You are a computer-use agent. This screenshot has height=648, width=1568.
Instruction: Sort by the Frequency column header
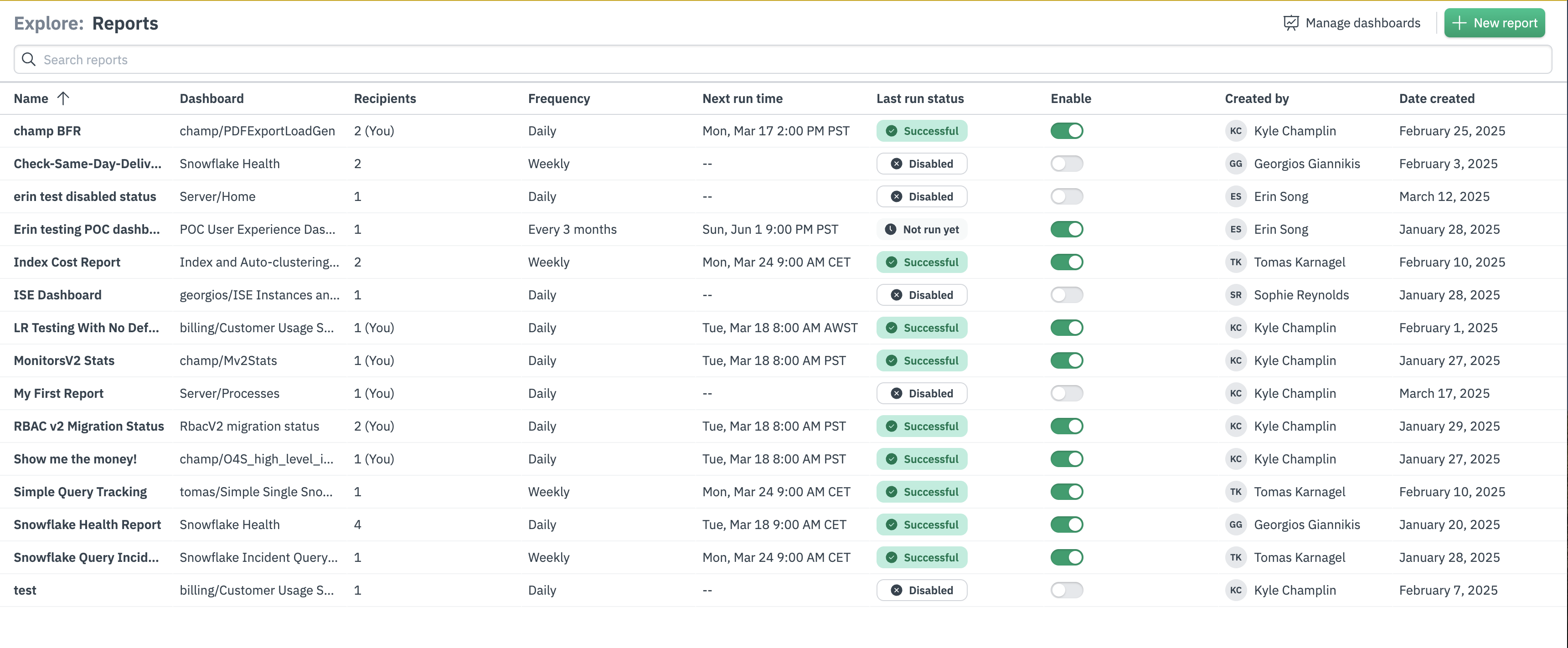(x=558, y=98)
